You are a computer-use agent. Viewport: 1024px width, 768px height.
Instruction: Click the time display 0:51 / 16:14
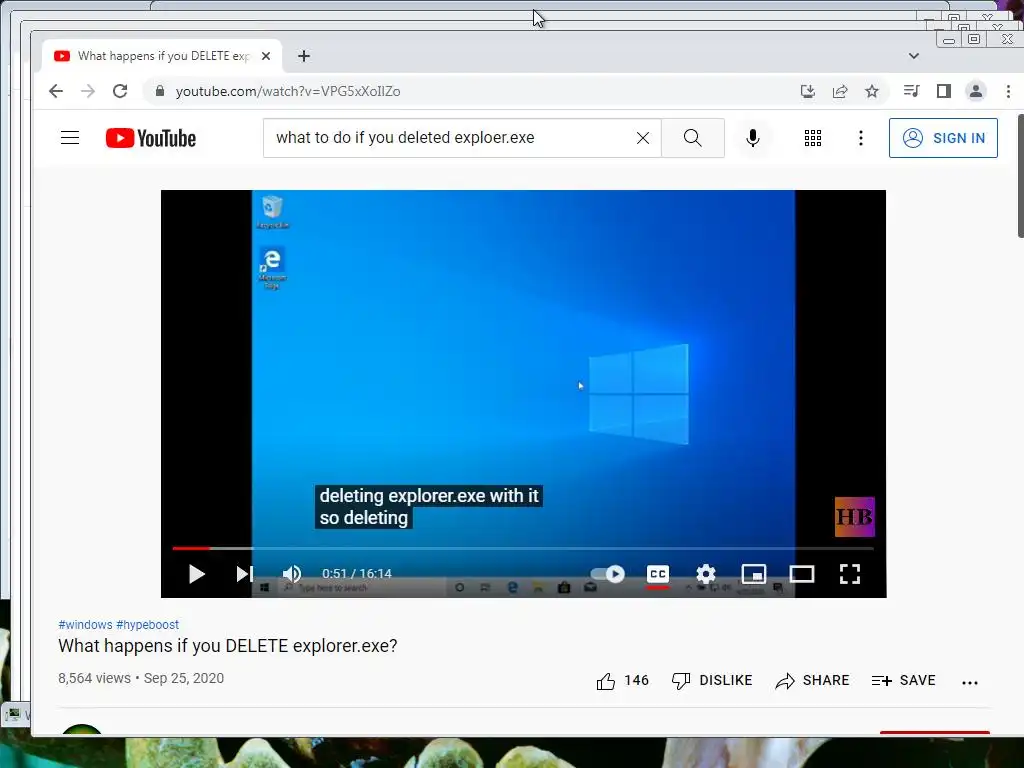click(357, 574)
